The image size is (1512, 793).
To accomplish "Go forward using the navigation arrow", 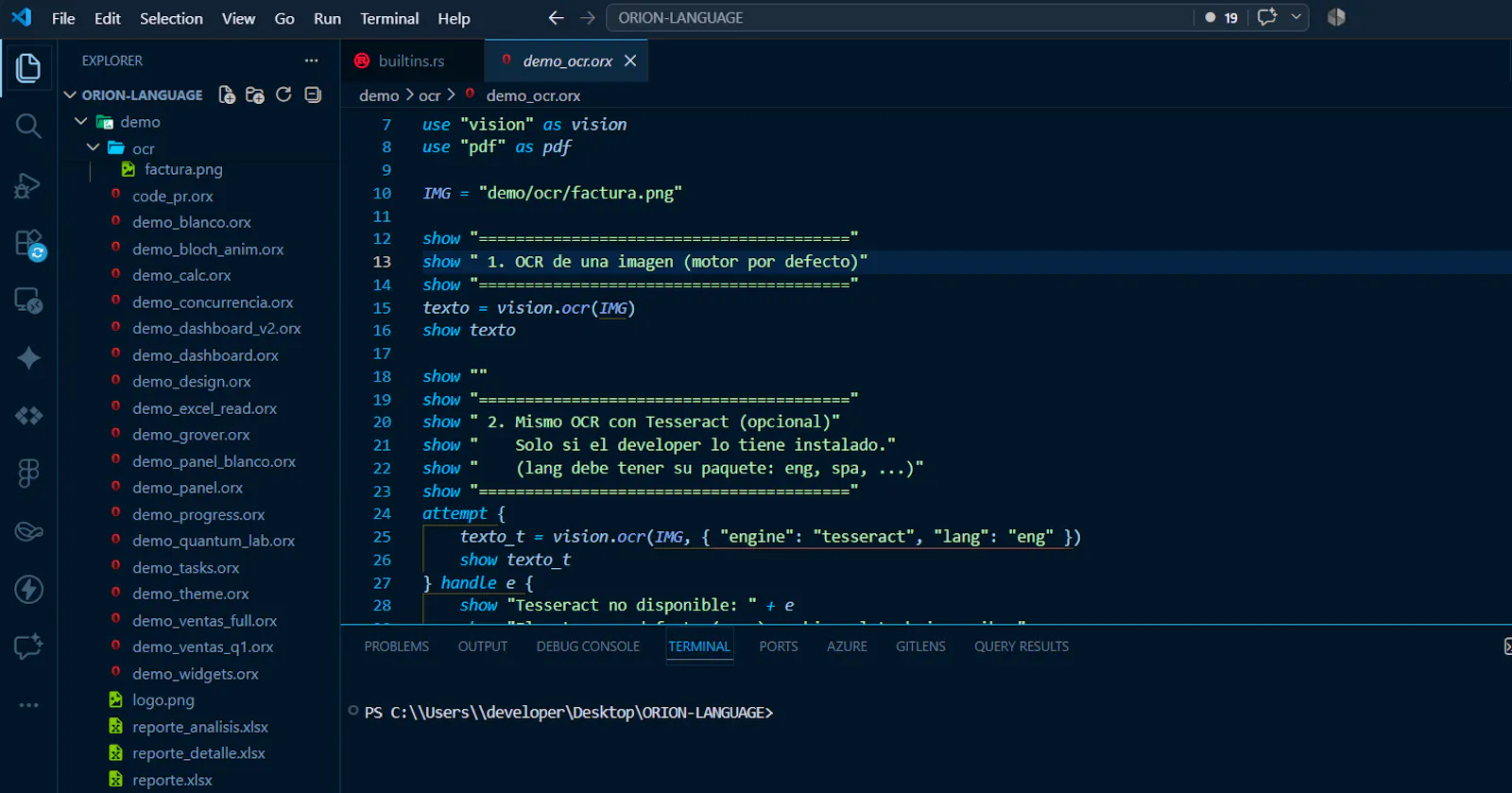I will 588,18.
